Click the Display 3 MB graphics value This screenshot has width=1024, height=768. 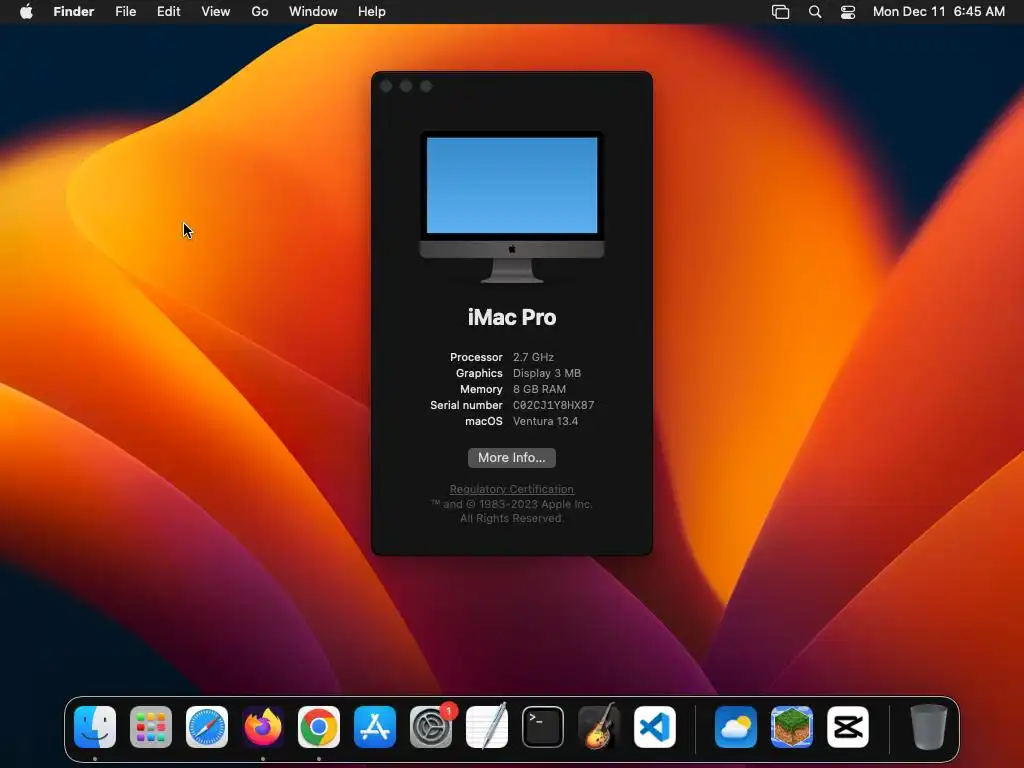pos(547,373)
